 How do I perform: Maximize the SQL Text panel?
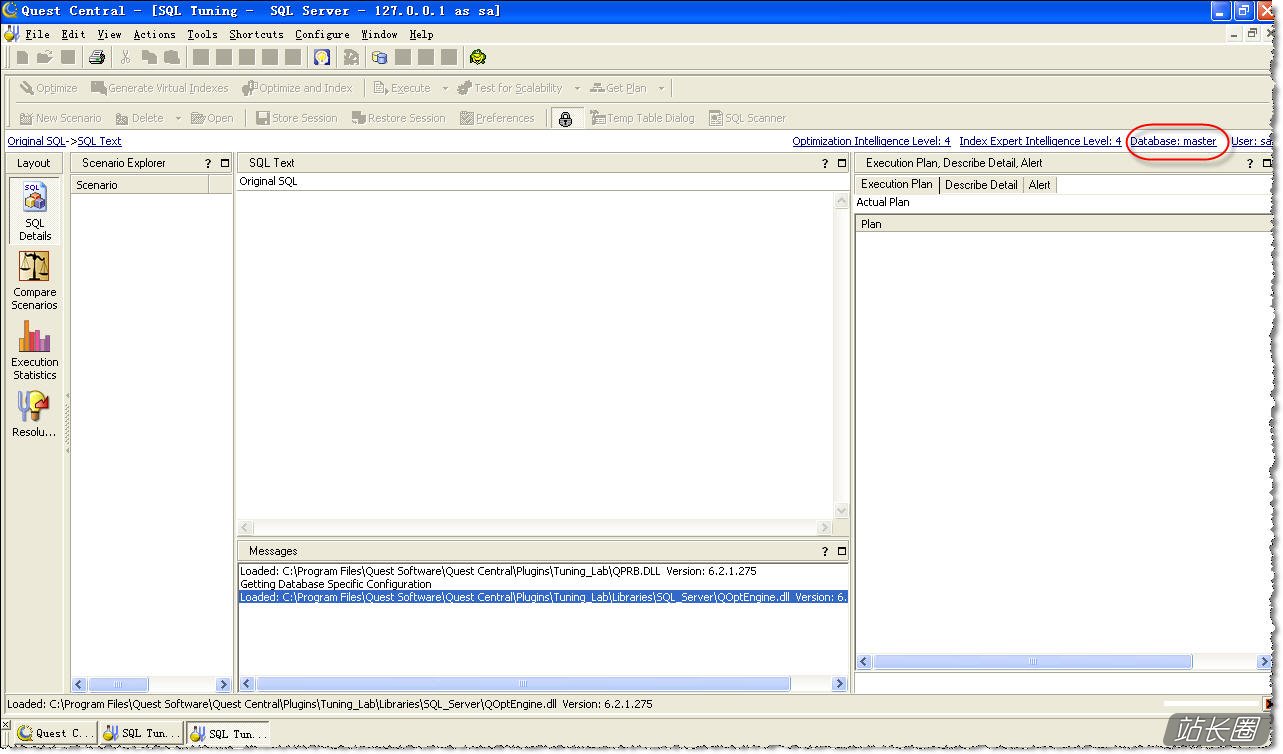842,163
